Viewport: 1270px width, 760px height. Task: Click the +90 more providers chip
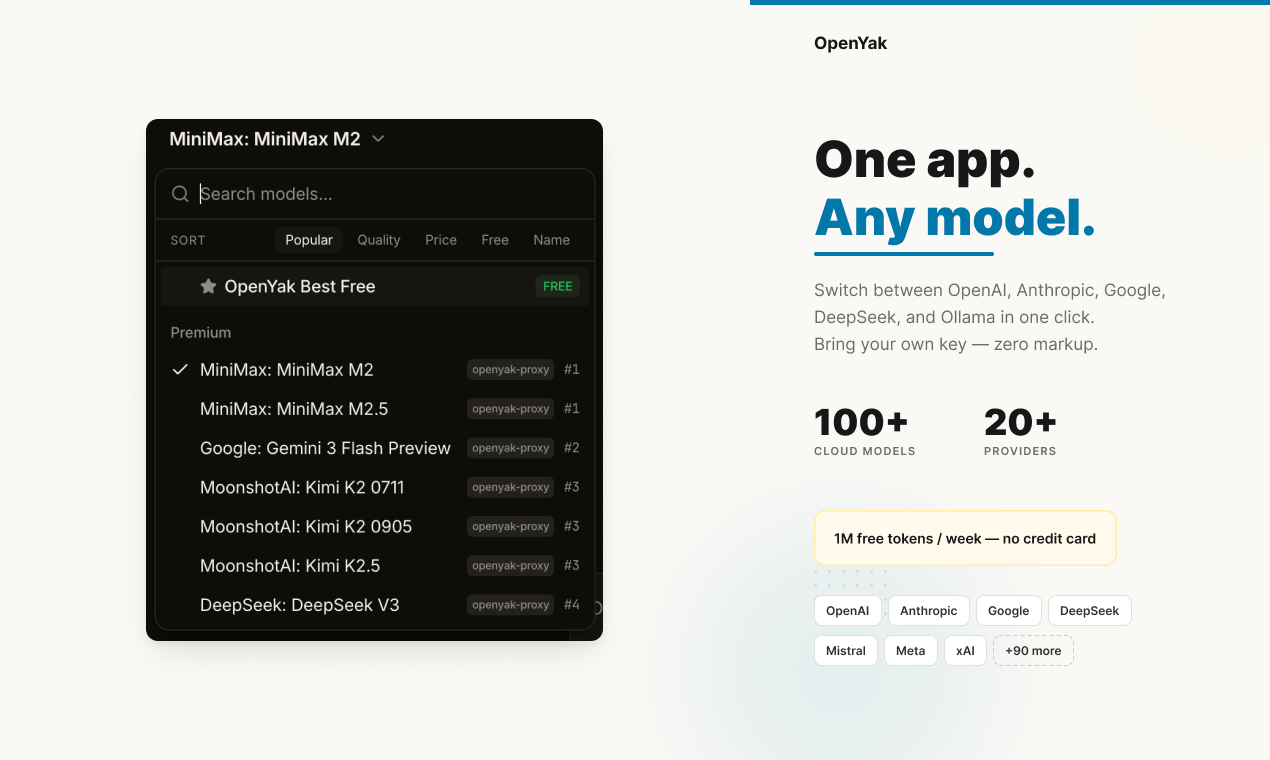click(1033, 650)
